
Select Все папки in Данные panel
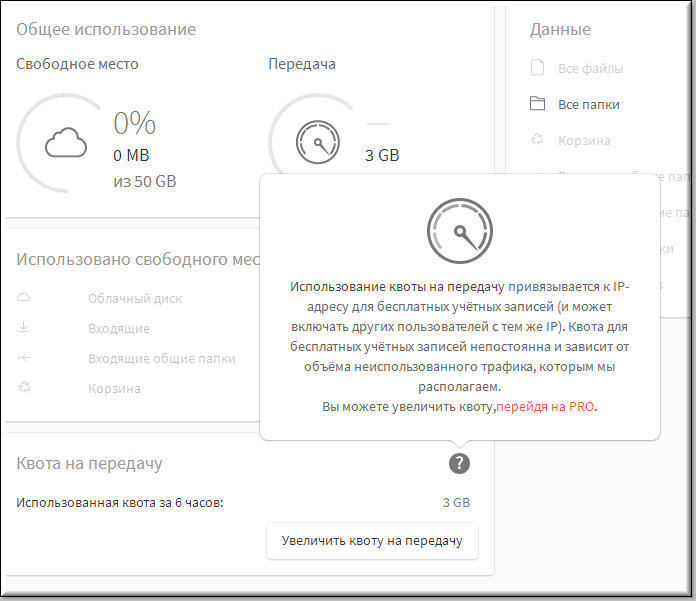[x=589, y=104]
